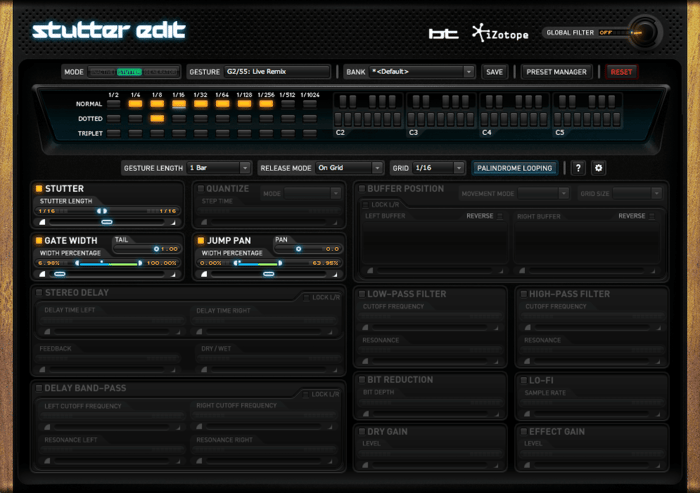This screenshot has height=493, width=700.
Task: Open the Grid 1/16 dropdown
Action: (438, 168)
